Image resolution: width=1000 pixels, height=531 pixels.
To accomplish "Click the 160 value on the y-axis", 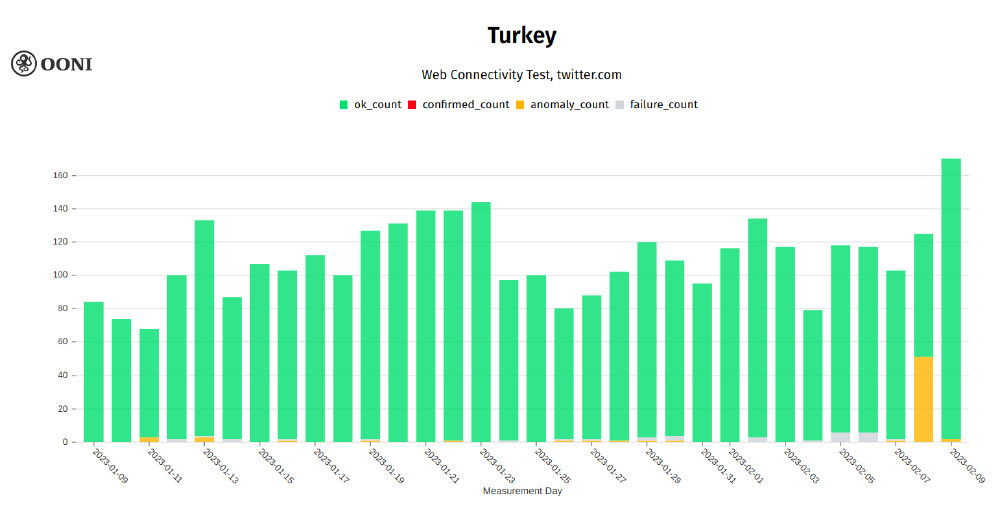I will point(60,176).
